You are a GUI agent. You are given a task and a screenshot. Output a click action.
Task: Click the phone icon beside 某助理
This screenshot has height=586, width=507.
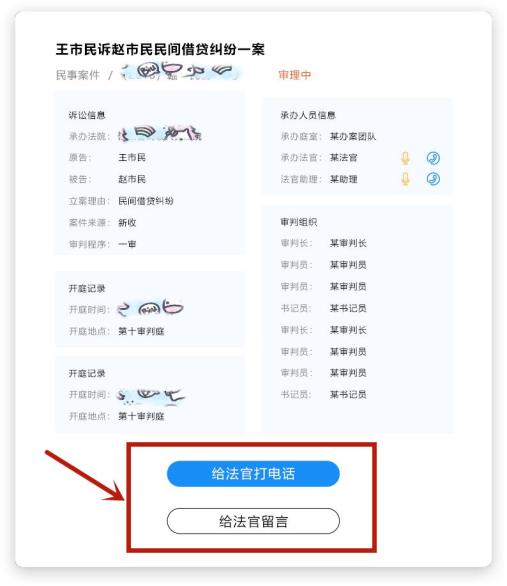click(x=433, y=179)
